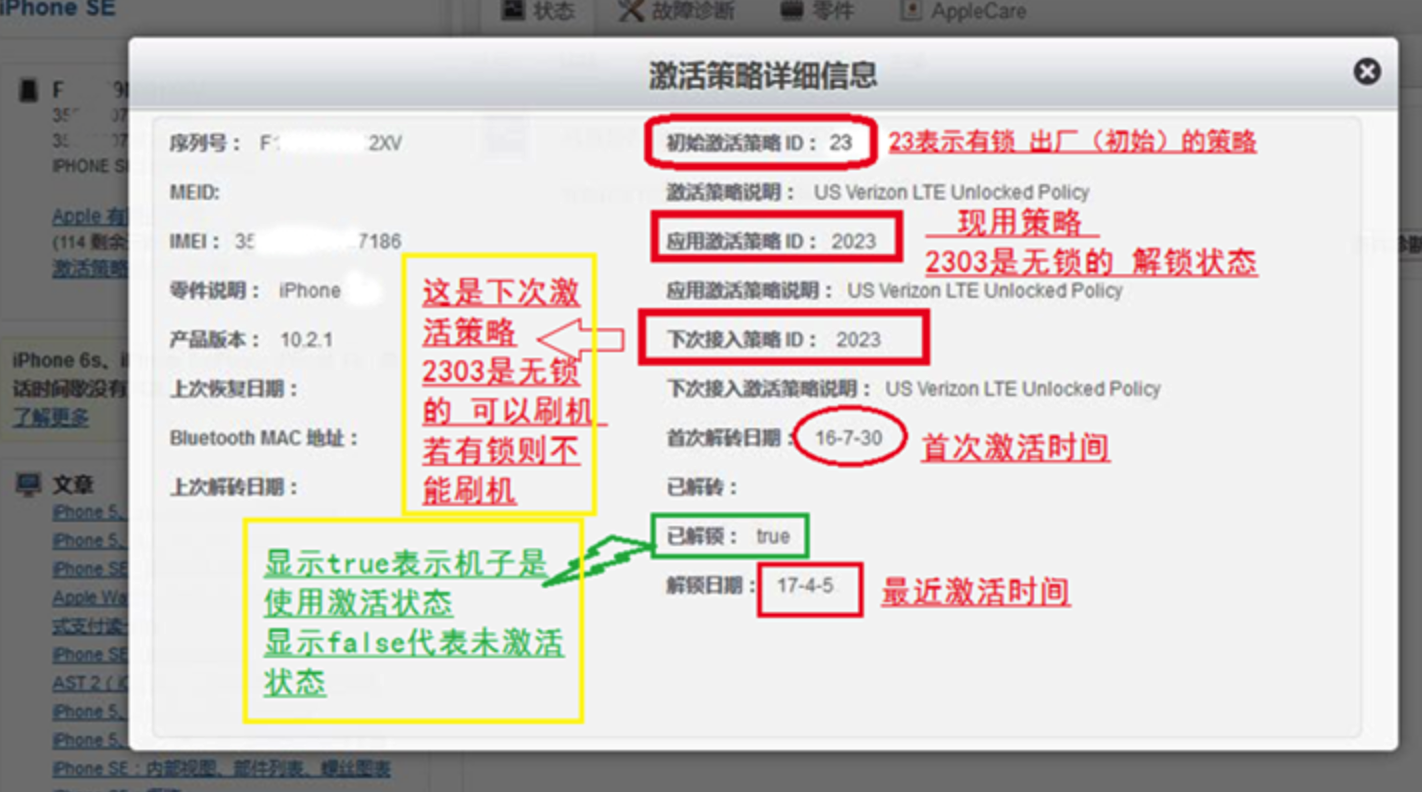
Task: Click the 已解锁 value true
Action: (x=773, y=536)
